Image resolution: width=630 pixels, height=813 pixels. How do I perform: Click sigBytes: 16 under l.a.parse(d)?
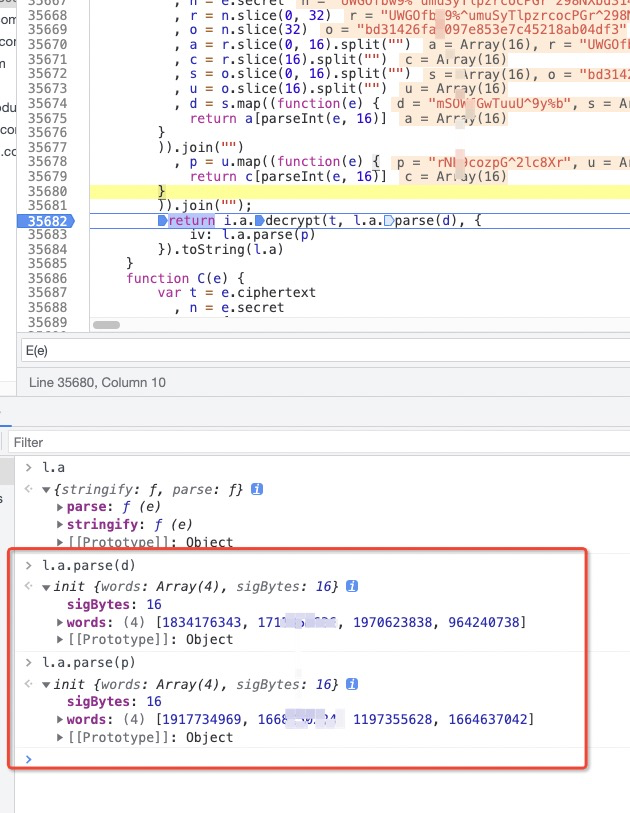(114, 605)
